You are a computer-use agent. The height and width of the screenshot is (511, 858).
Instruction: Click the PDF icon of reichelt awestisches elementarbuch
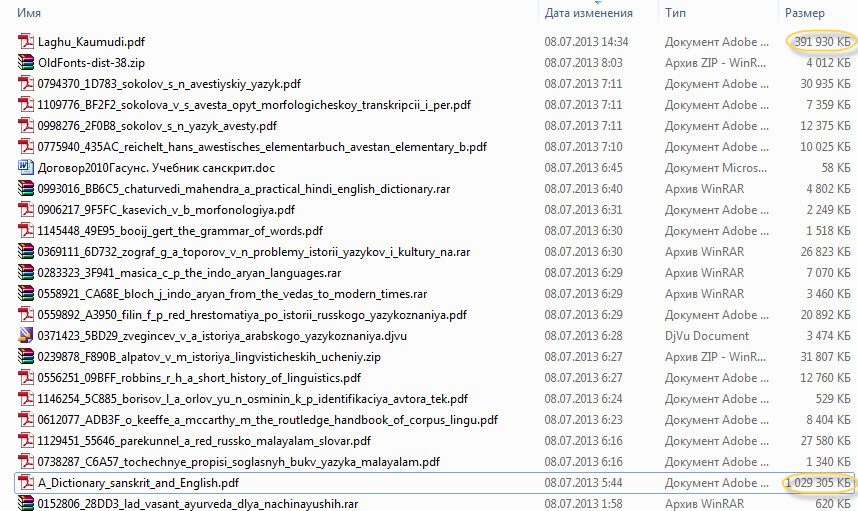pos(26,147)
